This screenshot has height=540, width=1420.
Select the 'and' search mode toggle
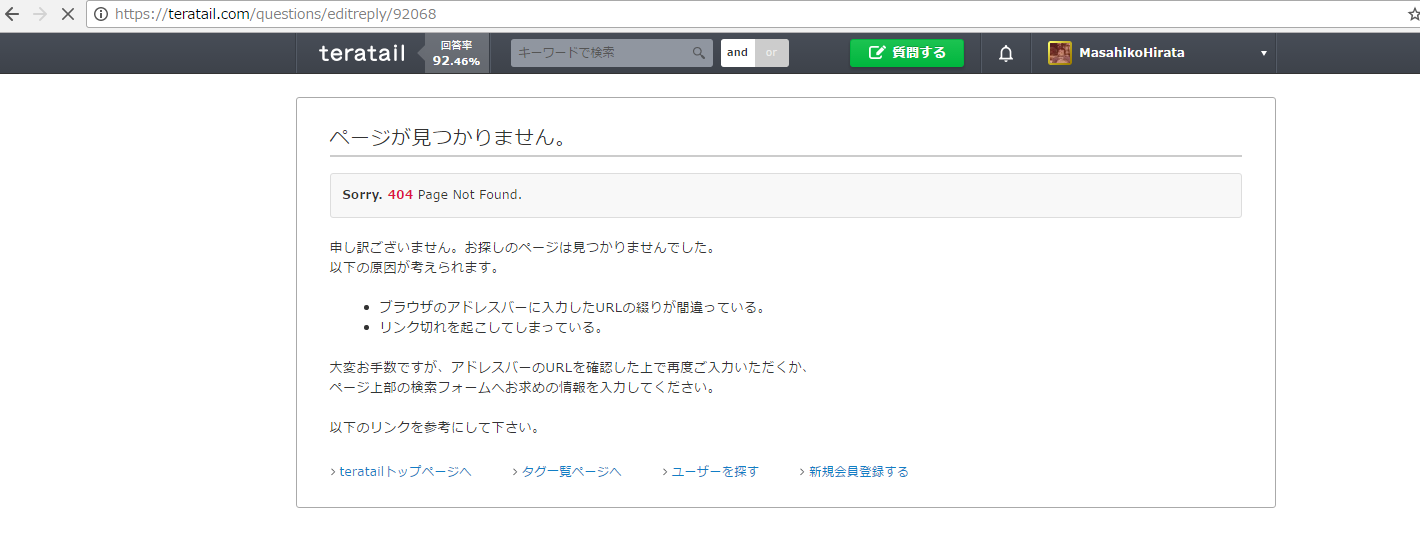coord(738,53)
